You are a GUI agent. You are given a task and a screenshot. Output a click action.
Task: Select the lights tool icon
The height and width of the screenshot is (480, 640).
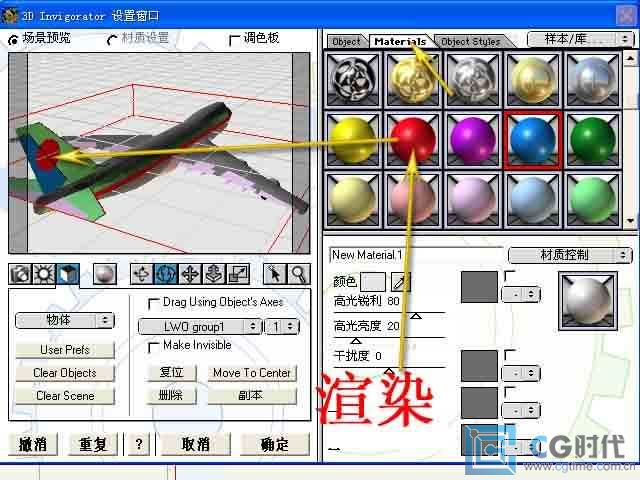tap(44, 274)
